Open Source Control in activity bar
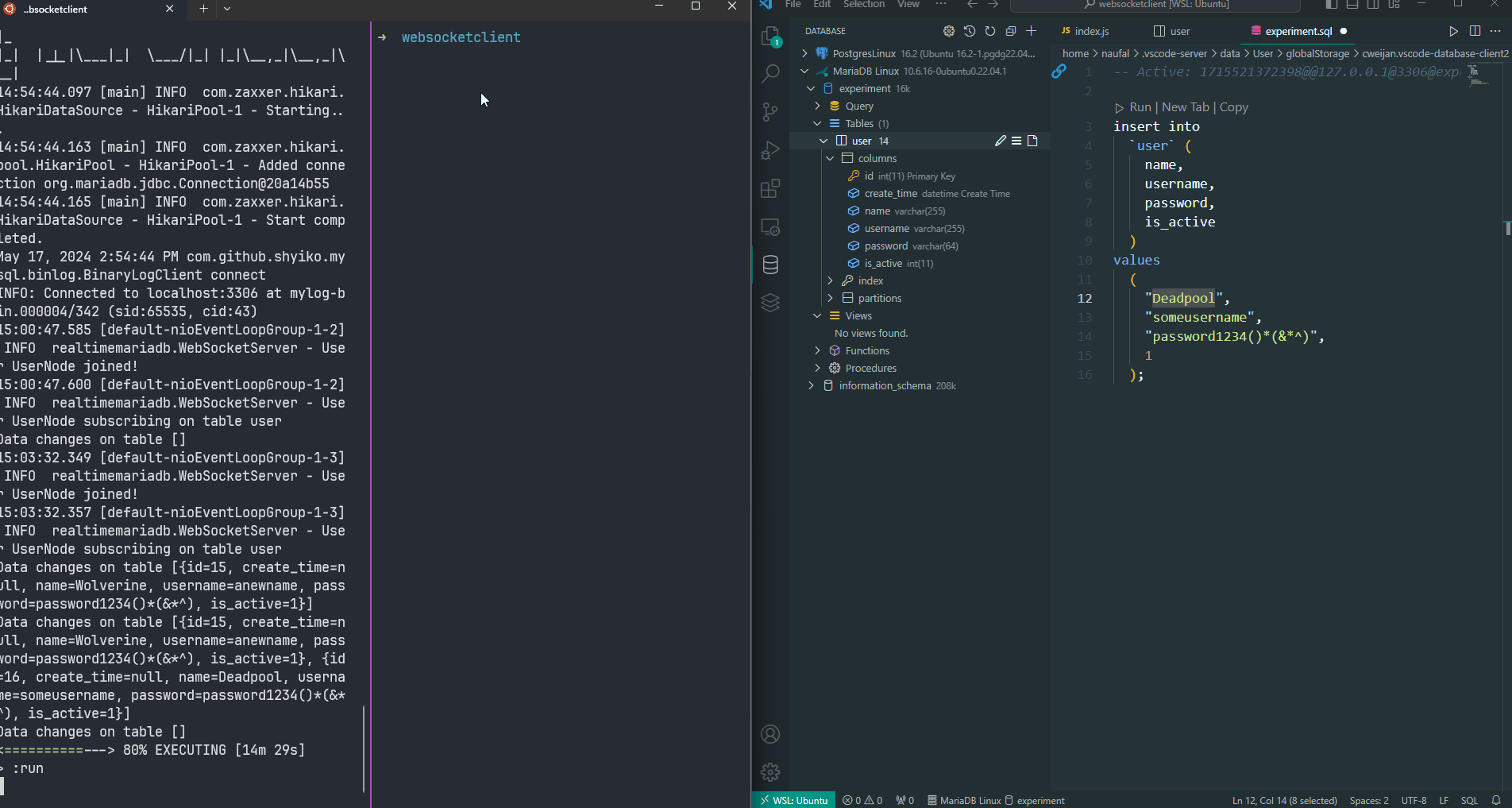 tap(770, 112)
